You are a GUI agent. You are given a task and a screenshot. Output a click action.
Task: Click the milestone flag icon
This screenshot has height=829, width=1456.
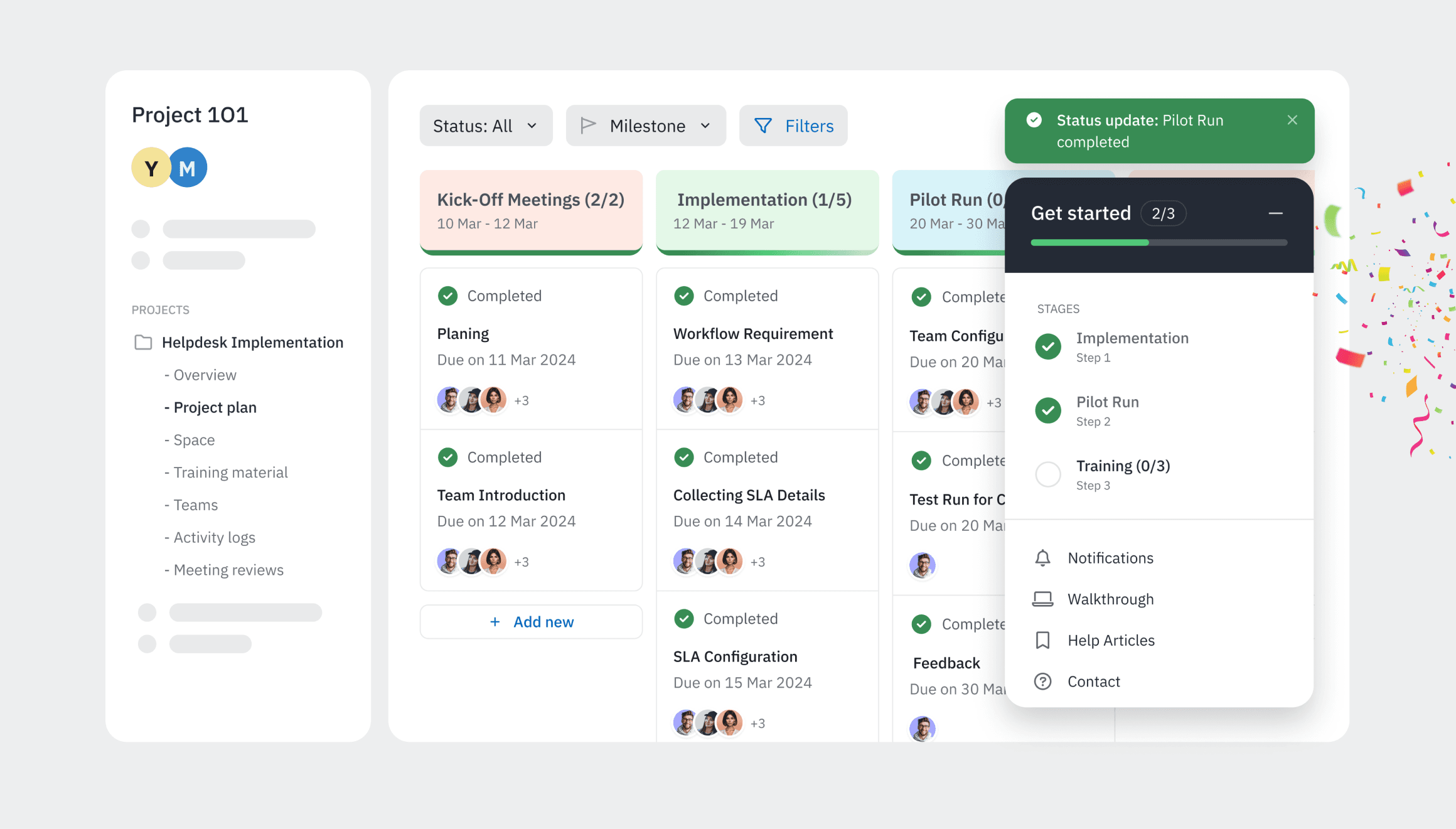(590, 125)
